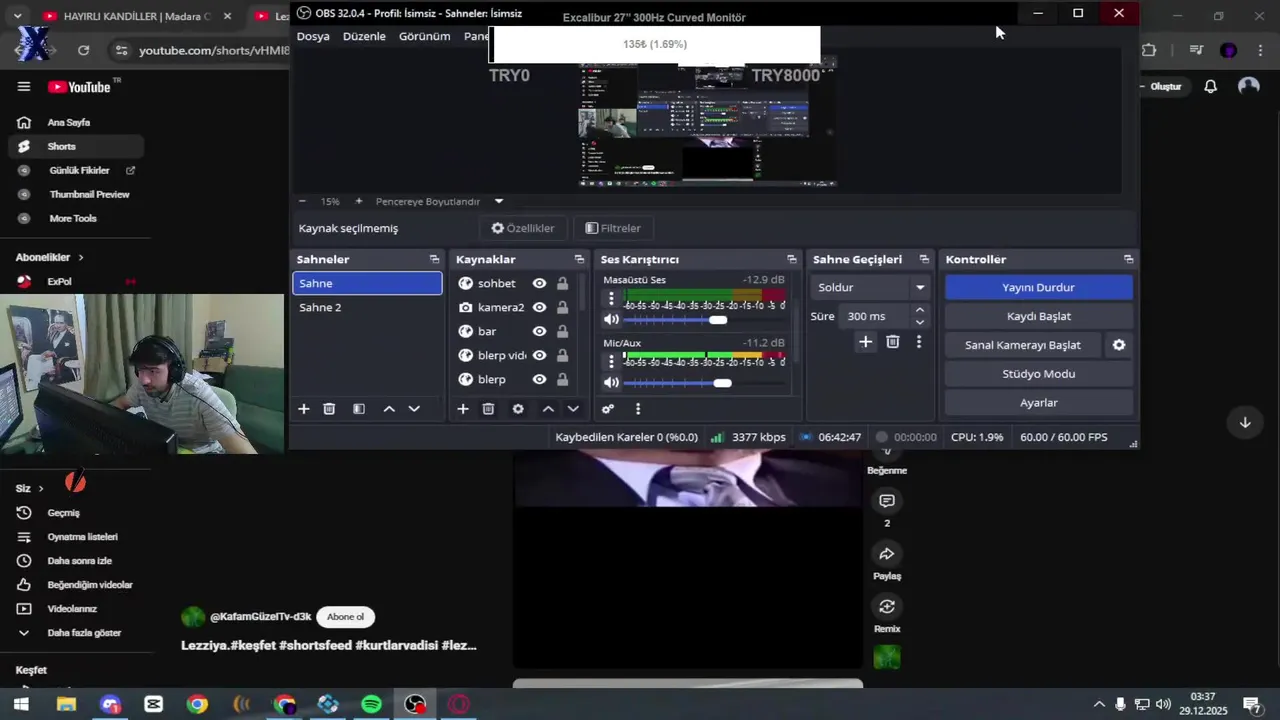Open audio mixer menu three dots
1280x720 pixels.
click(638, 409)
